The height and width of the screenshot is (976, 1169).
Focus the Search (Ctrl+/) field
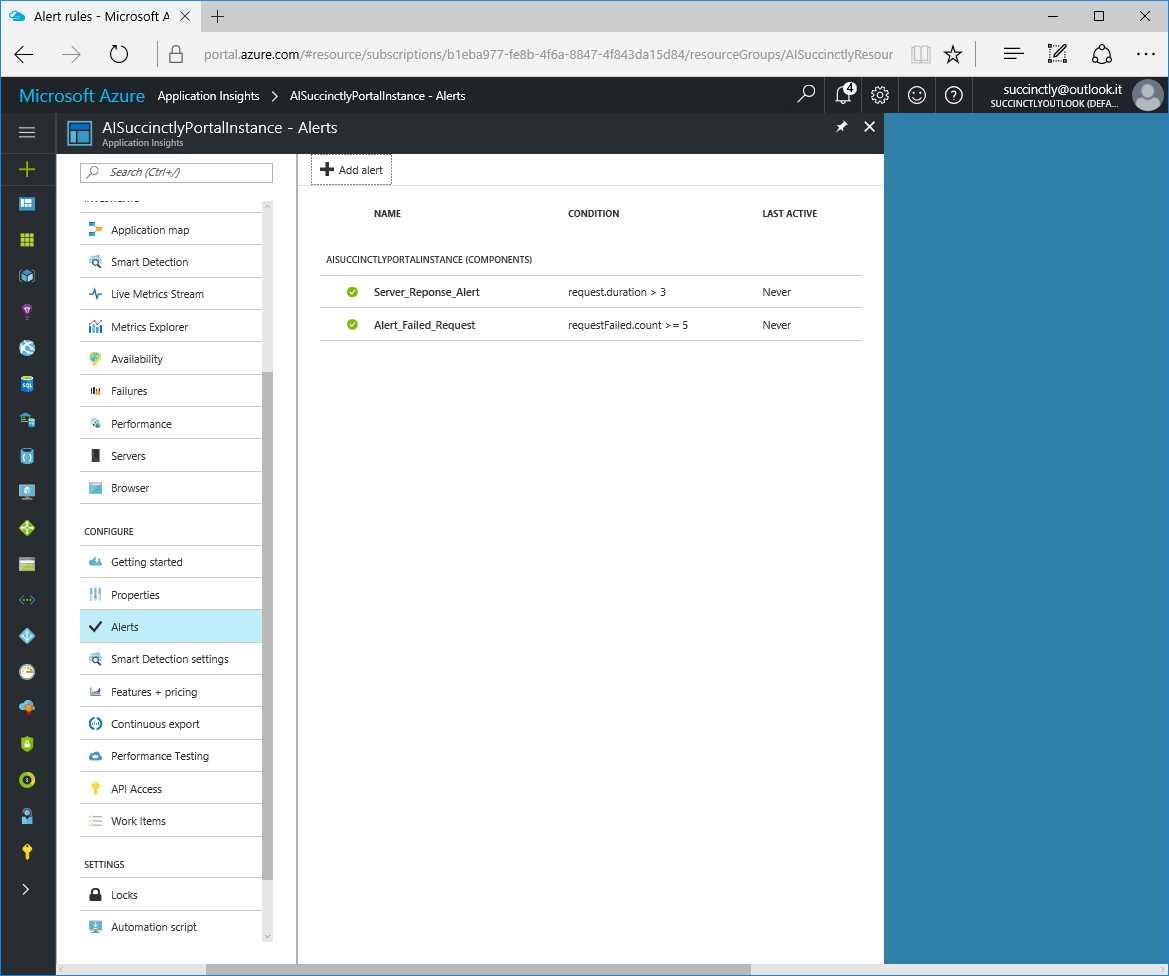(176, 172)
